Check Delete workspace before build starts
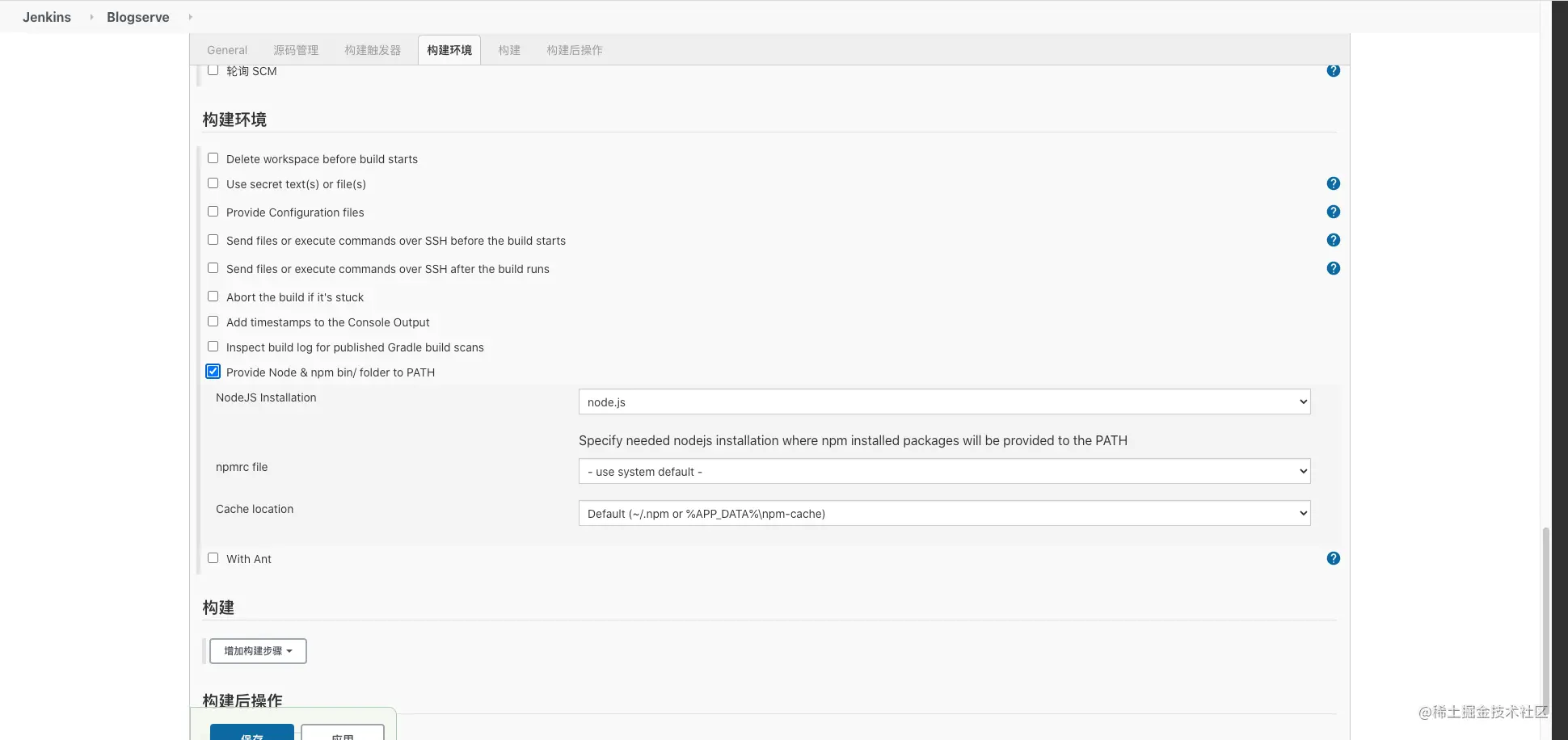This screenshot has height=740, width=1568. point(213,158)
